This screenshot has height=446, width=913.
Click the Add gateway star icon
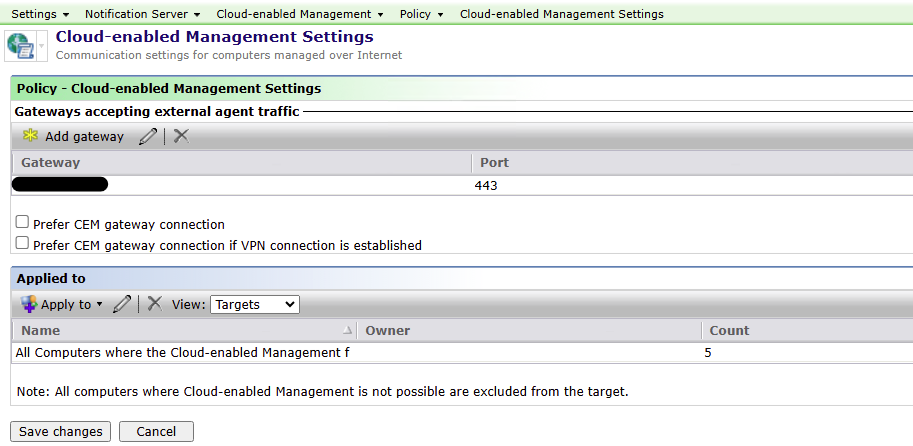[x=30, y=136]
